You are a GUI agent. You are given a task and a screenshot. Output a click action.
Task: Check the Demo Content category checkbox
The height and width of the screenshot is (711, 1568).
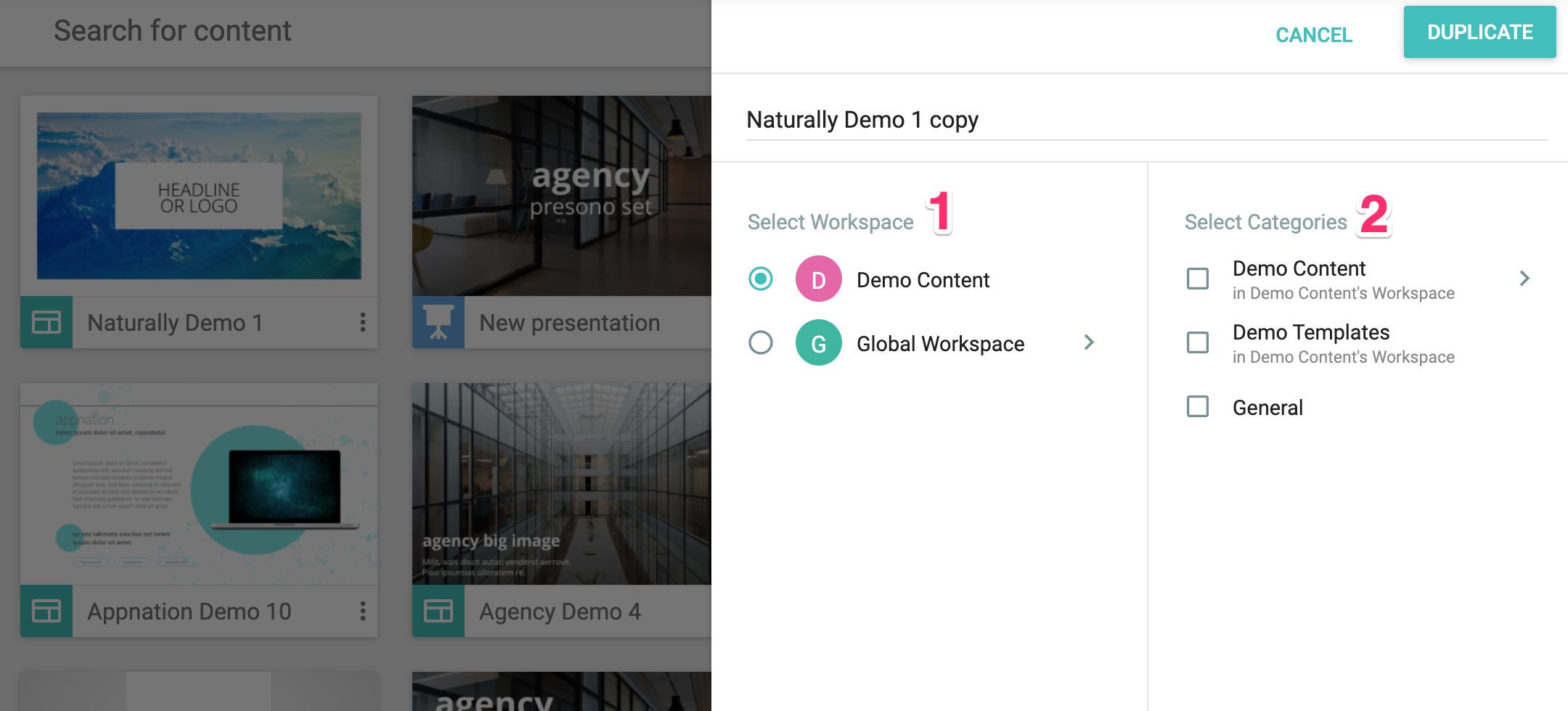[1198, 279]
